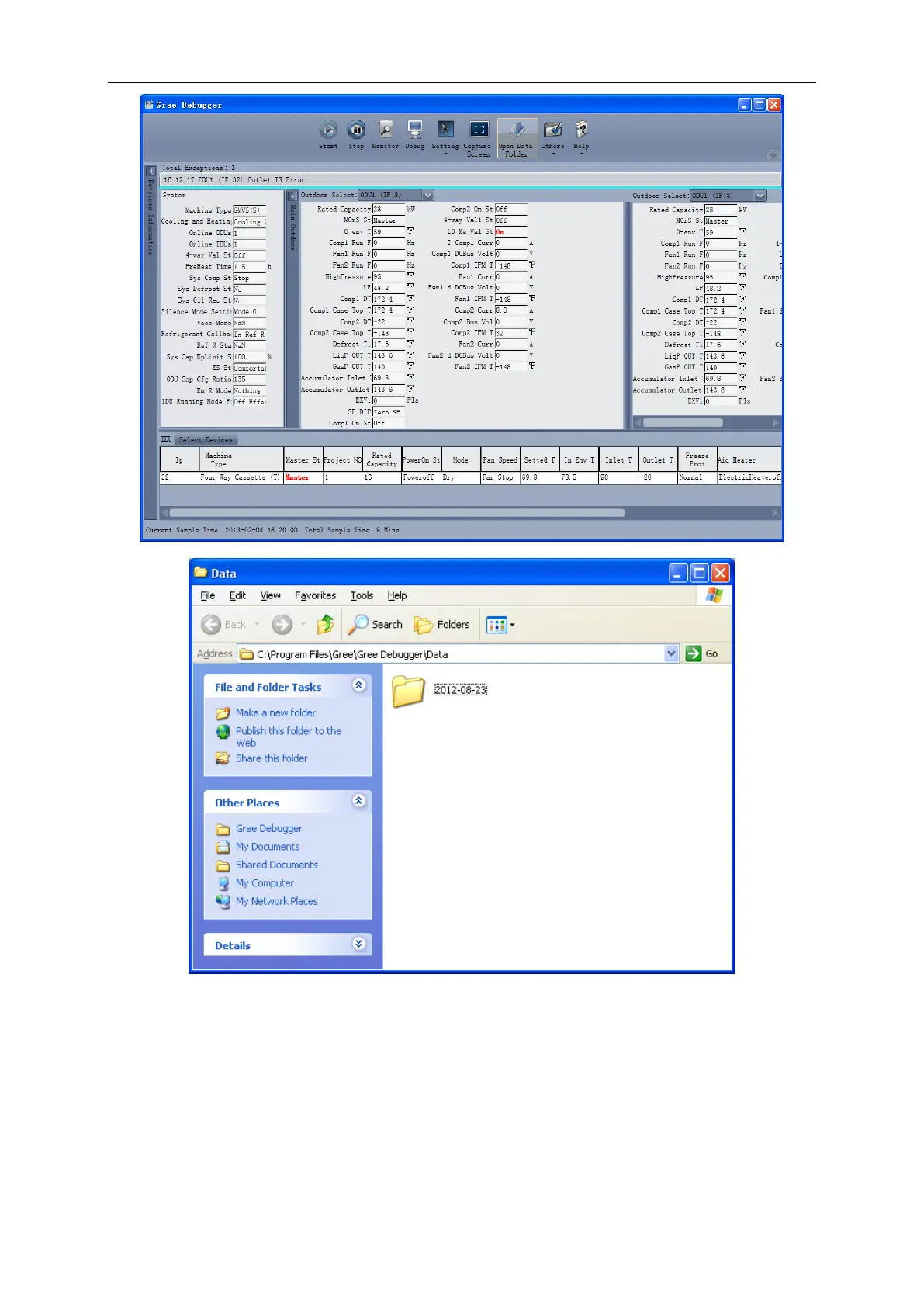Click Make a new folder link
Viewport: 924px width, 1307px height.
coord(275,712)
